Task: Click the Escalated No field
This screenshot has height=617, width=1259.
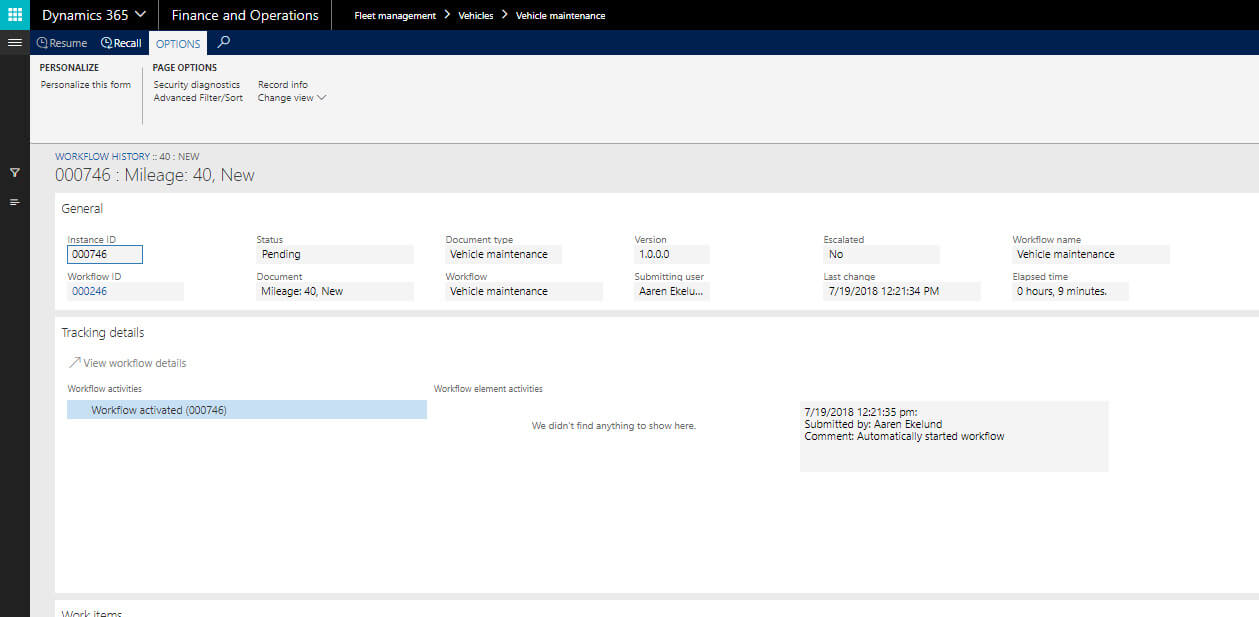Action: tap(881, 254)
